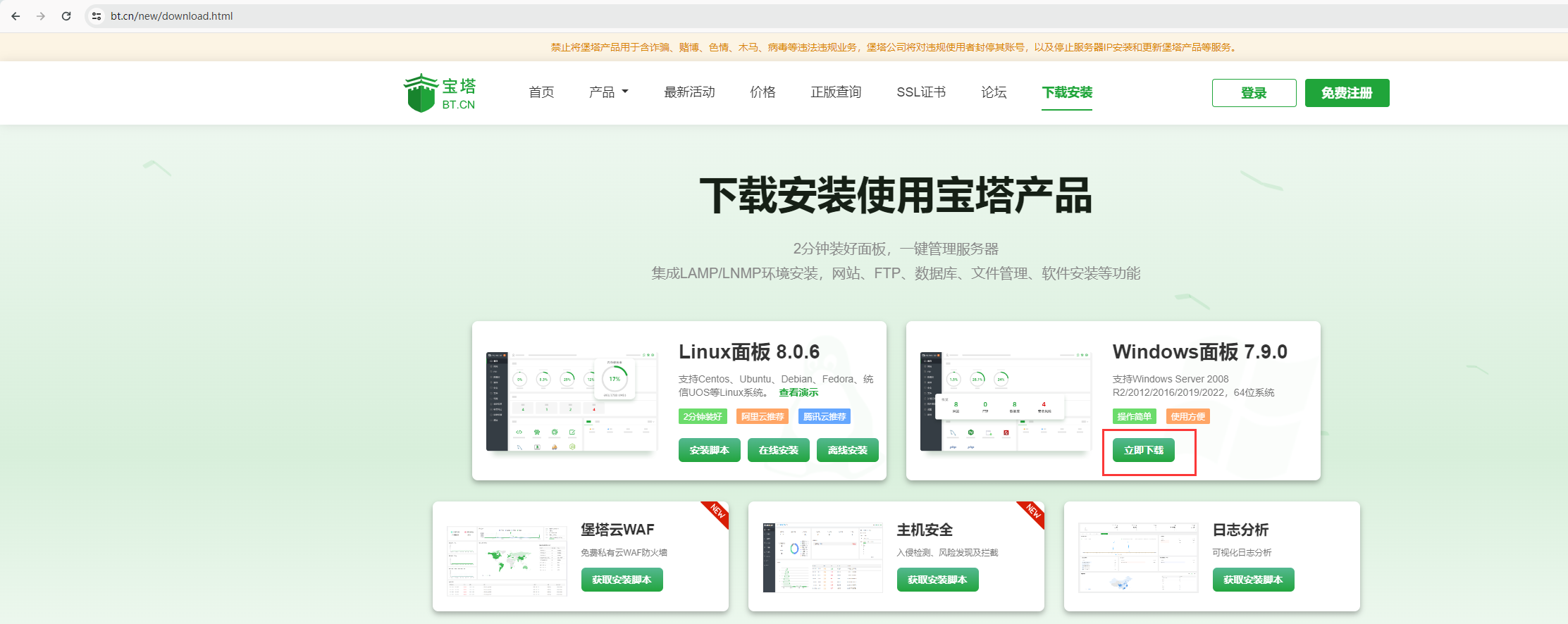Click the 阿里云推荐 tag
This screenshot has height=624, width=1568.
tap(763, 416)
